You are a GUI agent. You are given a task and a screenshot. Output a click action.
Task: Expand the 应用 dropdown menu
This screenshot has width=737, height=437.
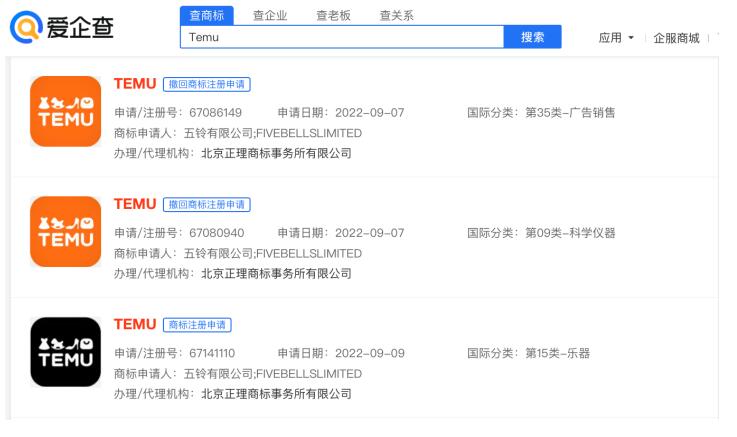(618, 38)
